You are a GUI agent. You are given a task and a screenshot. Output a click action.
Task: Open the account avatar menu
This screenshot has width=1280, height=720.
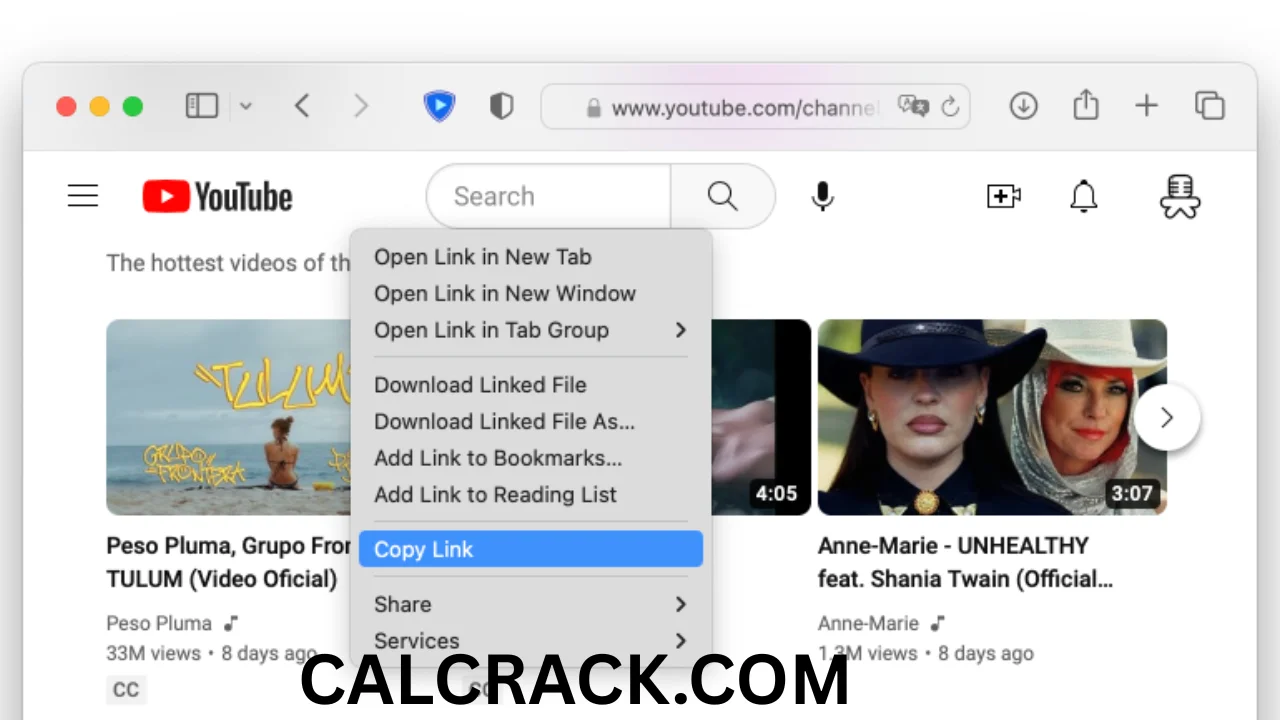1180,197
